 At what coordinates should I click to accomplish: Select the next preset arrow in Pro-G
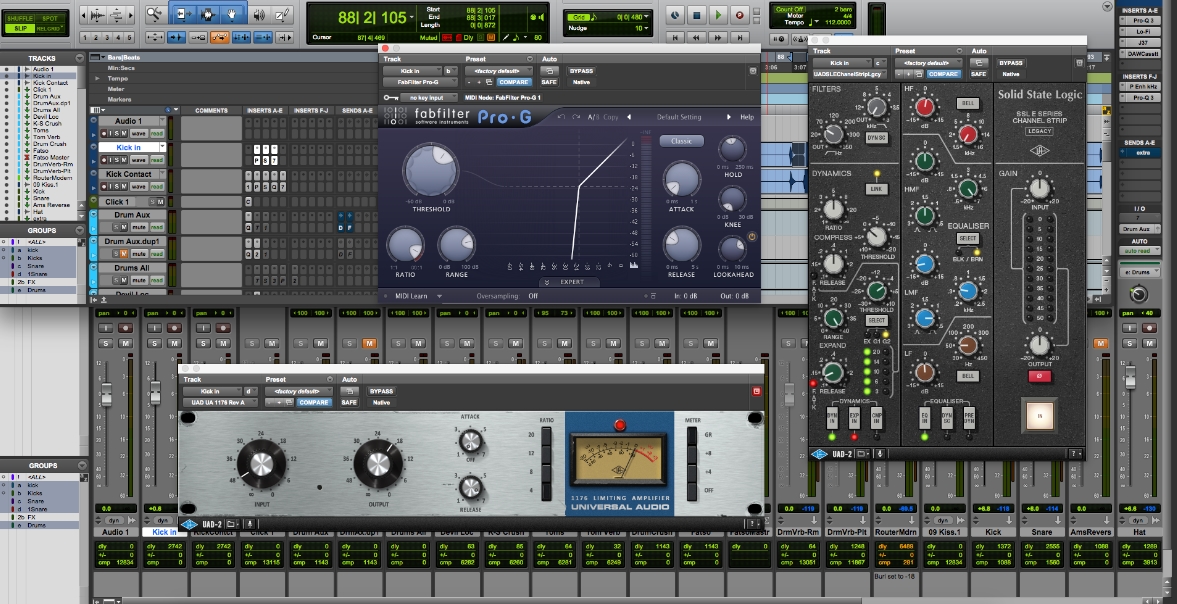728,117
